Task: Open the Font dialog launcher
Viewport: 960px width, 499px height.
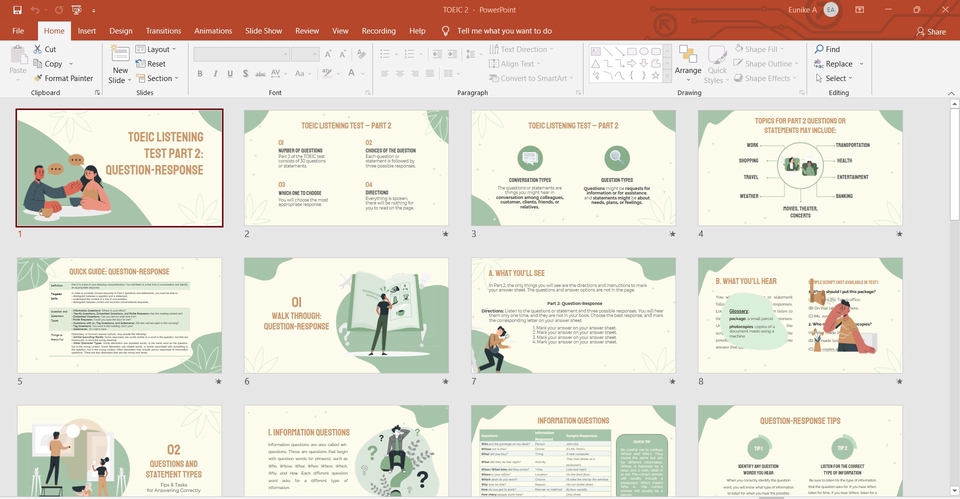Action: click(368, 93)
